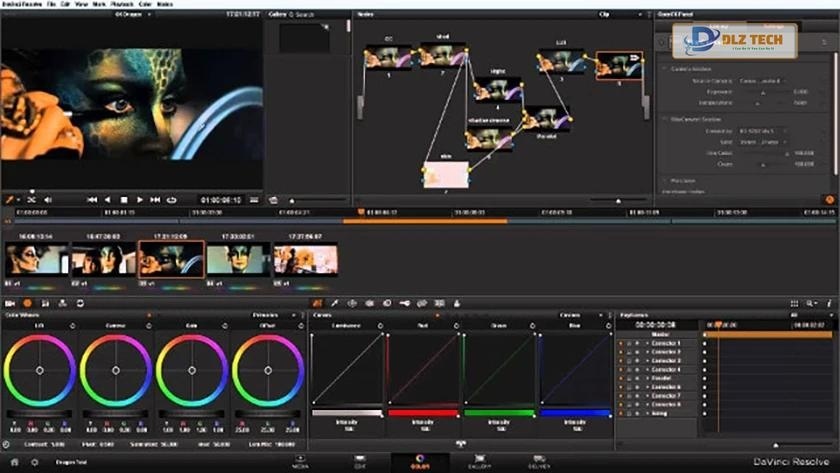Select node 1 in node editor
Screen dimensions: 840x473
pos(387,58)
